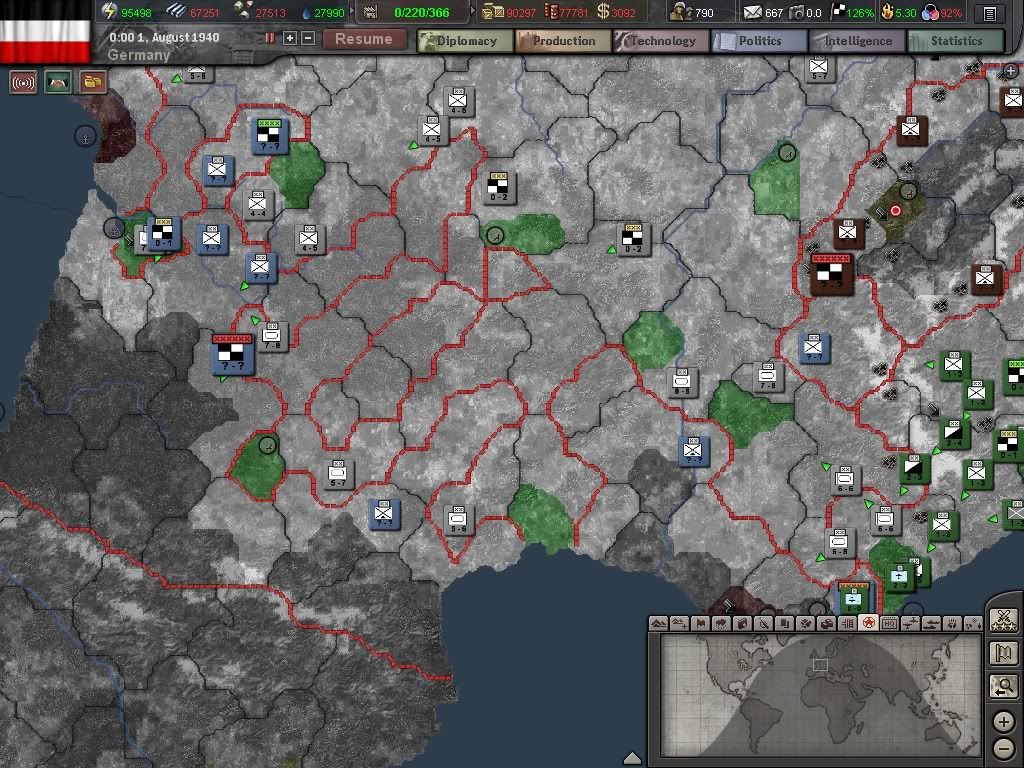Select the aircraft map mode icon
The height and width of the screenshot is (768, 1024).
(x=911, y=624)
